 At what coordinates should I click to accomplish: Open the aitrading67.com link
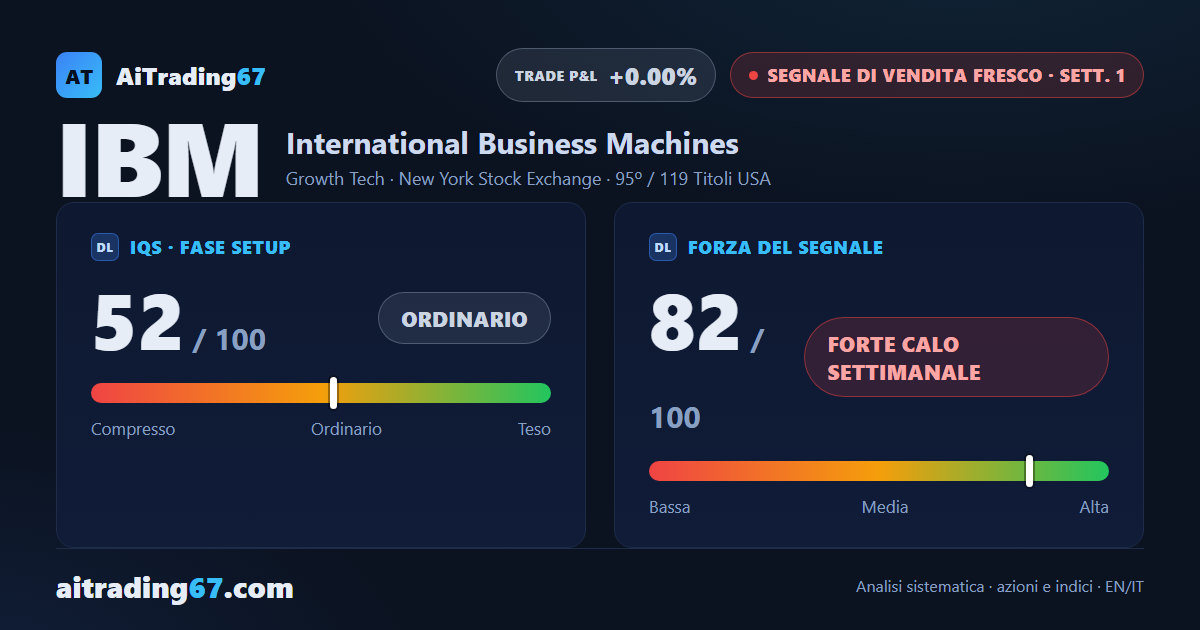[x=175, y=589]
